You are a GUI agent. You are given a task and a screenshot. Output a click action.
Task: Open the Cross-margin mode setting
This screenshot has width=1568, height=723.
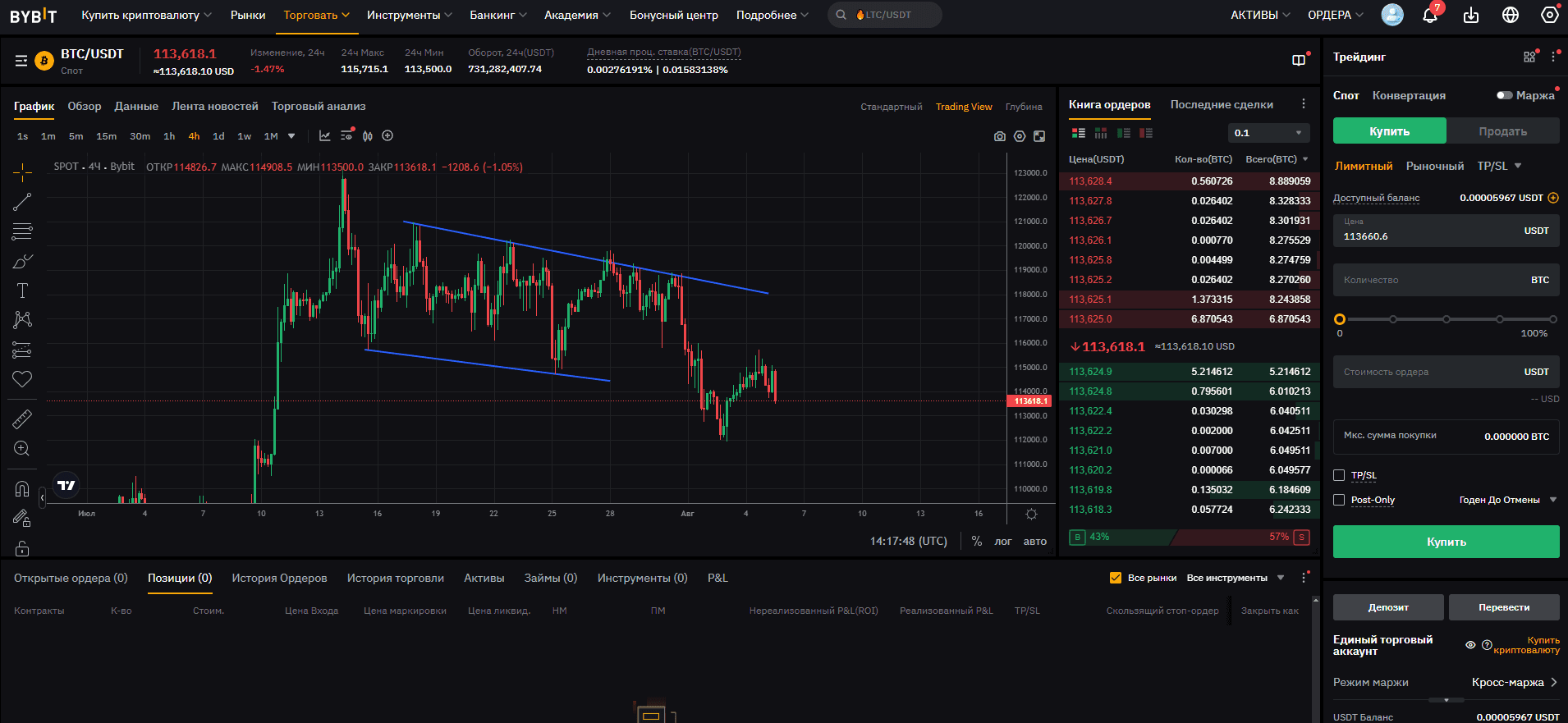1515,682
